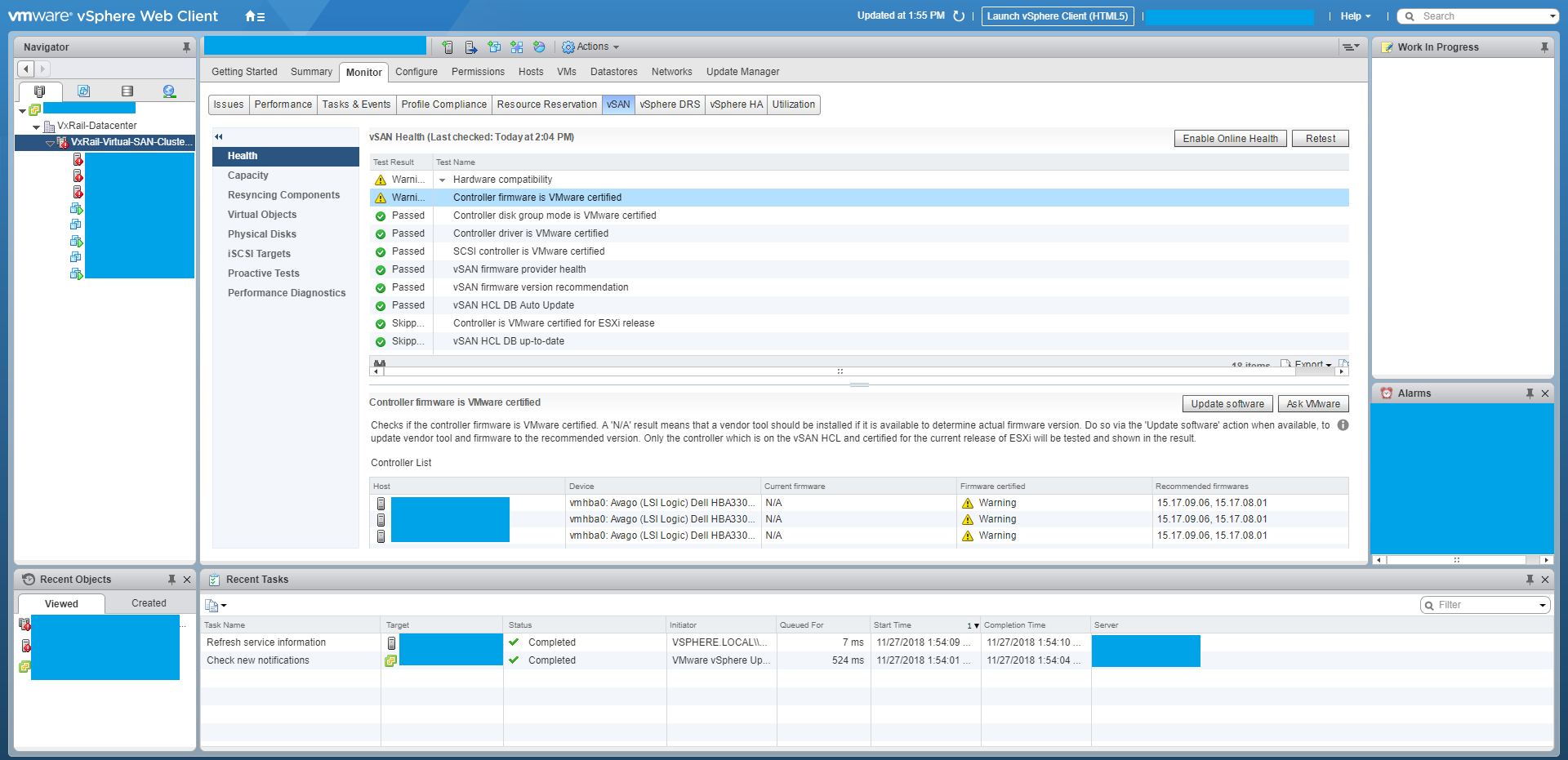Switch to the Storage view in Navigator
Screen dimensions: 1568x760
(x=128, y=90)
